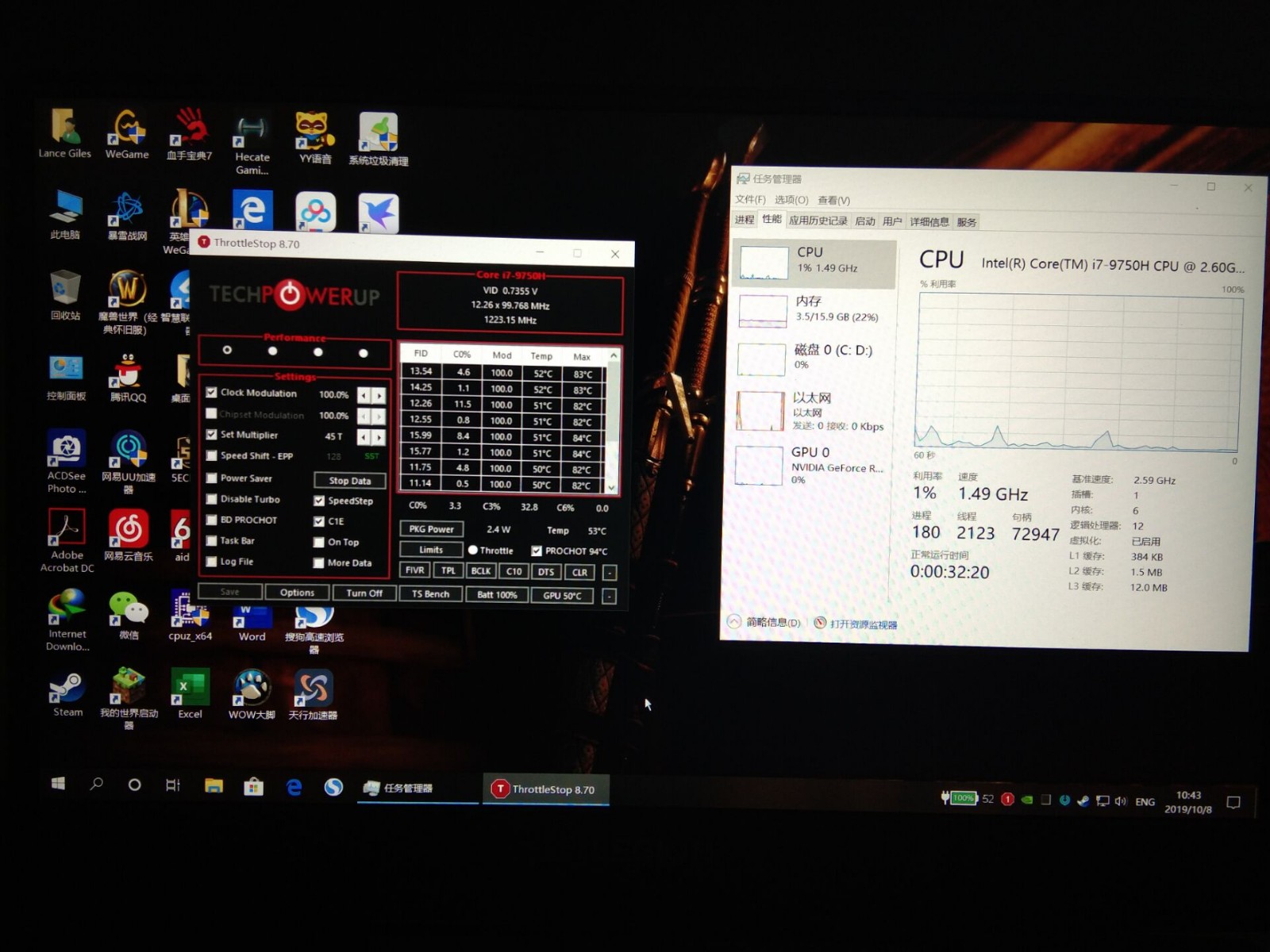Toggle the Clock Modulation checkbox

click(x=211, y=393)
